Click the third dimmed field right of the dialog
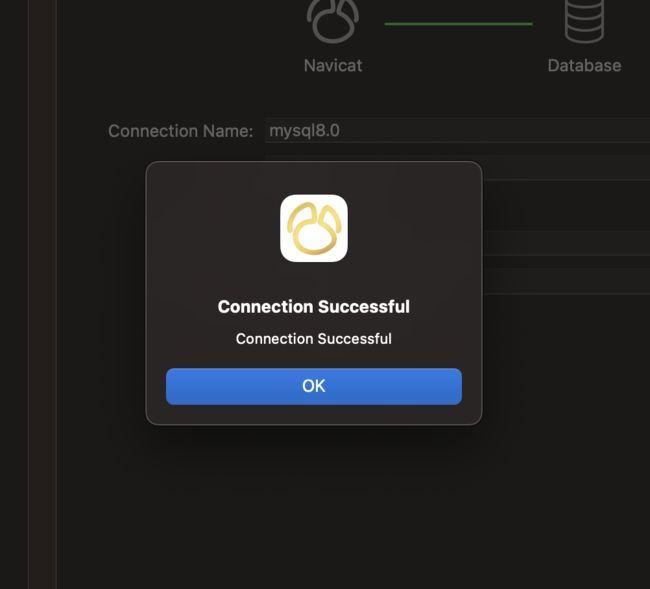Viewport: 650px width, 589px height. [566, 281]
